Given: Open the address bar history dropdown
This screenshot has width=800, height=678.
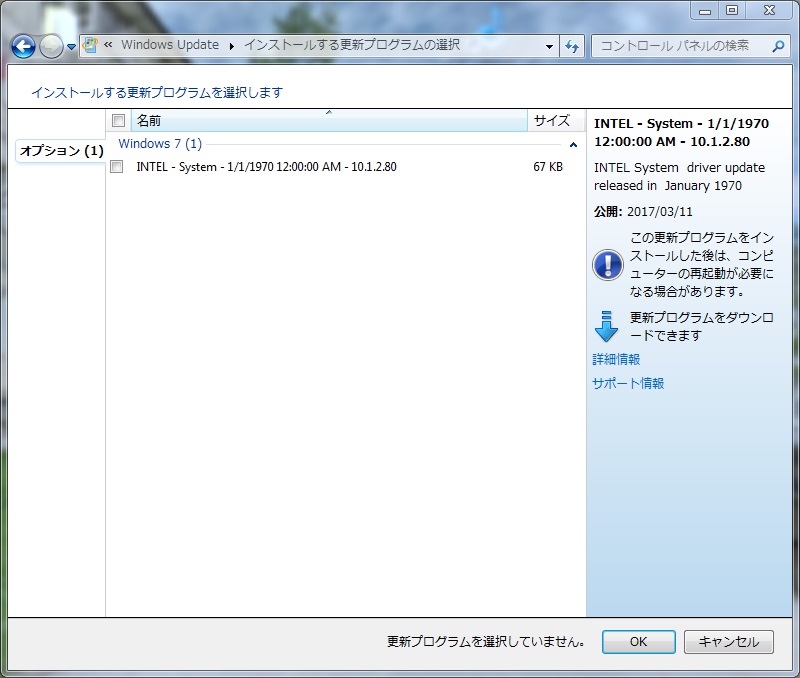Looking at the screenshot, I should point(549,46).
